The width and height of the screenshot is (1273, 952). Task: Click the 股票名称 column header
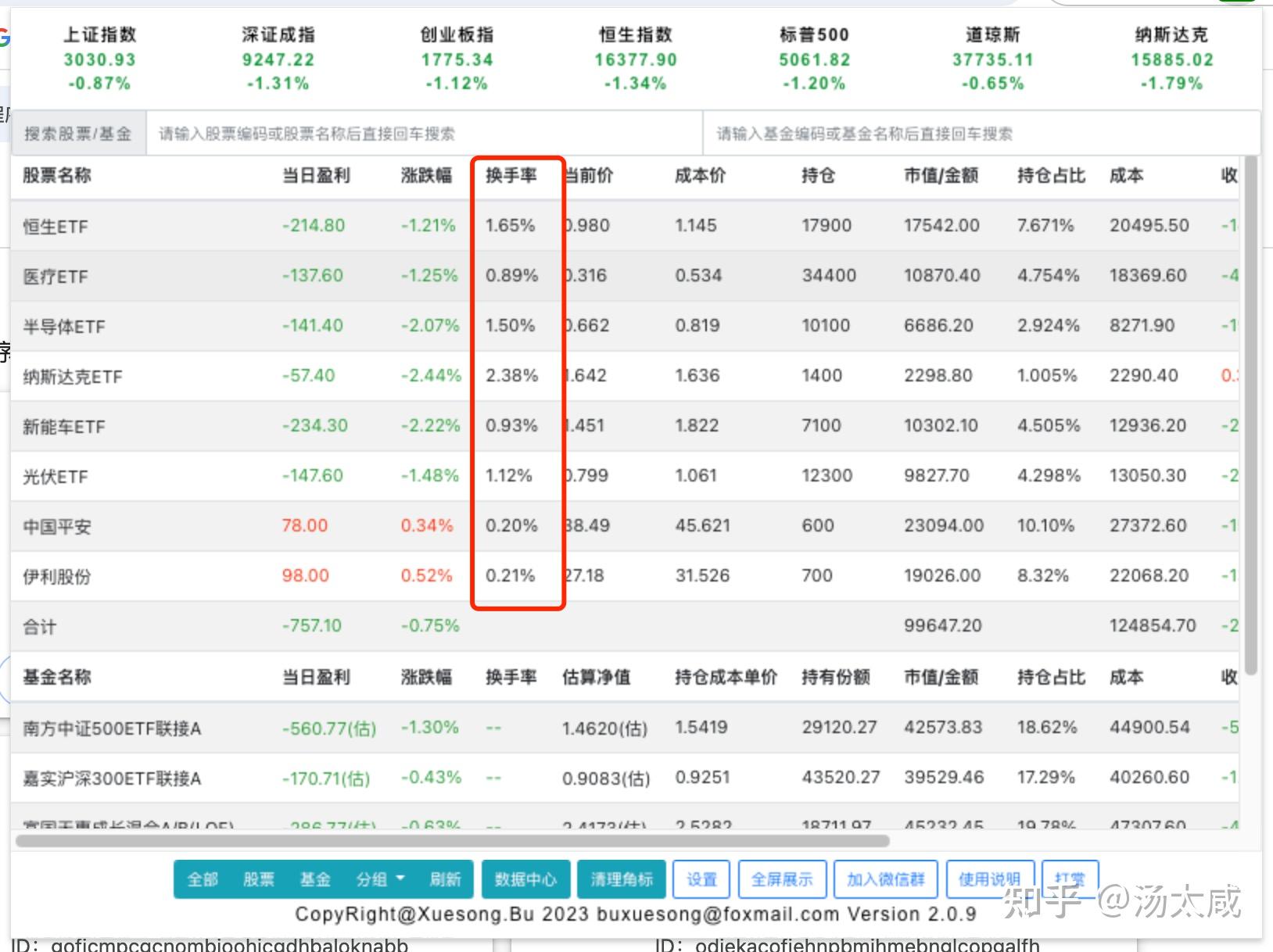(57, 175)
